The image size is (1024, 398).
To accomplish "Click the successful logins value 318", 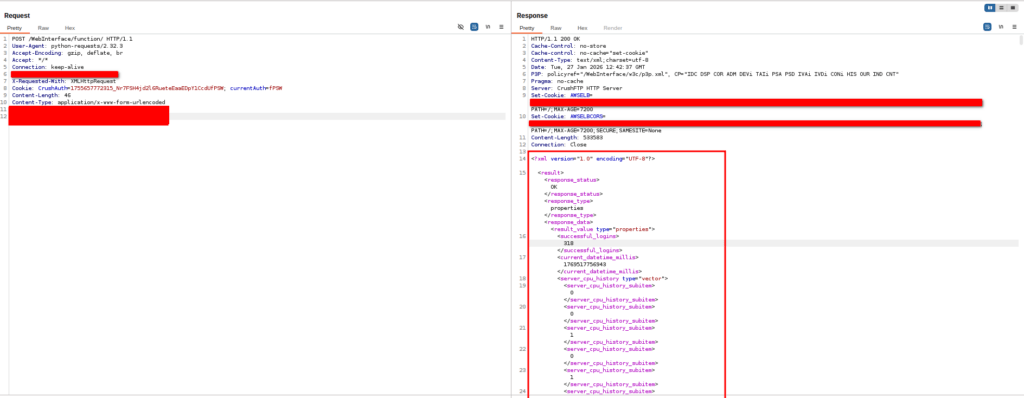I will [x=569, y=243].
